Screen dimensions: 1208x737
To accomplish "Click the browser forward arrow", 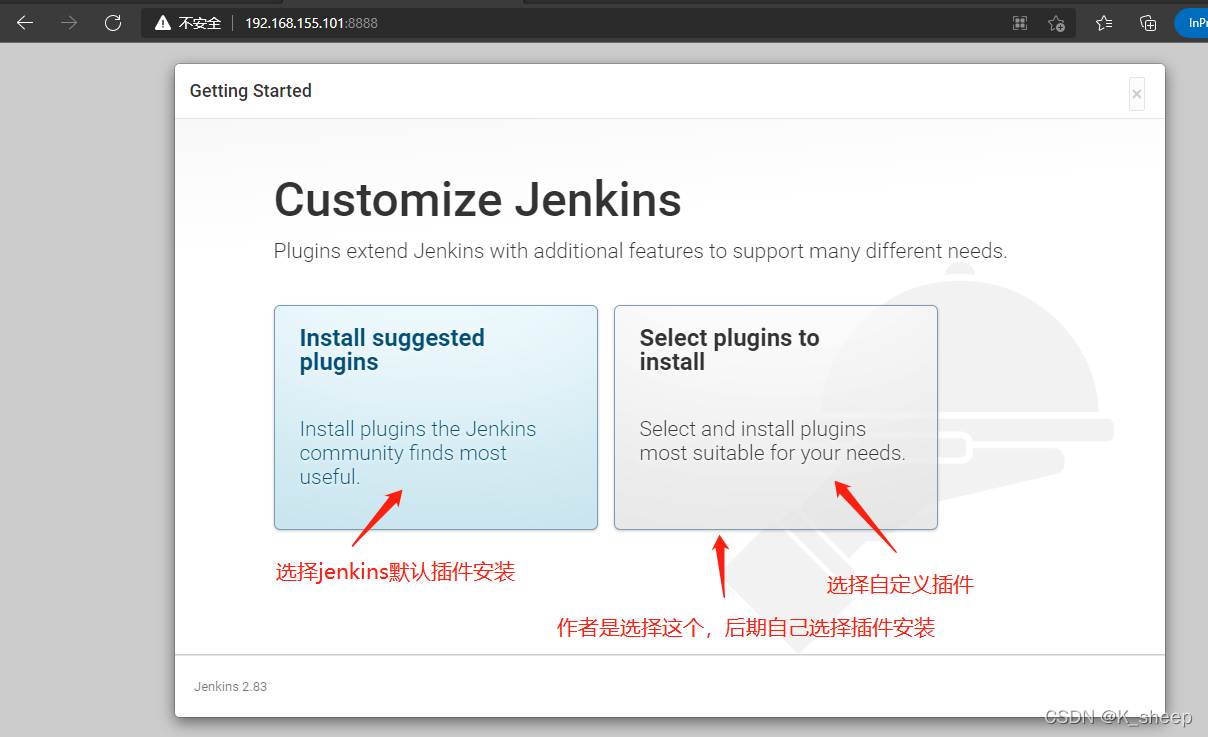I will (69, 23).
